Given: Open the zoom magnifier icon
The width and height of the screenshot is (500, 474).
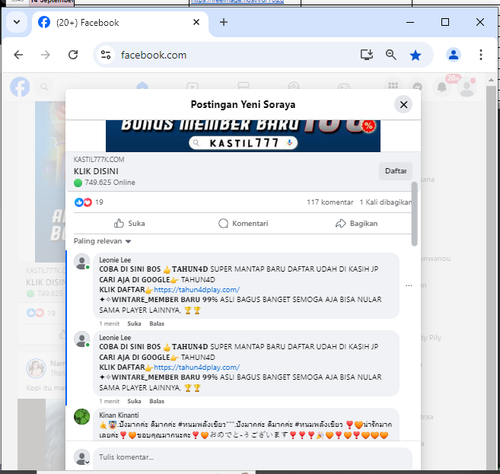Looking at the screenshot, I should click(391, 55).
